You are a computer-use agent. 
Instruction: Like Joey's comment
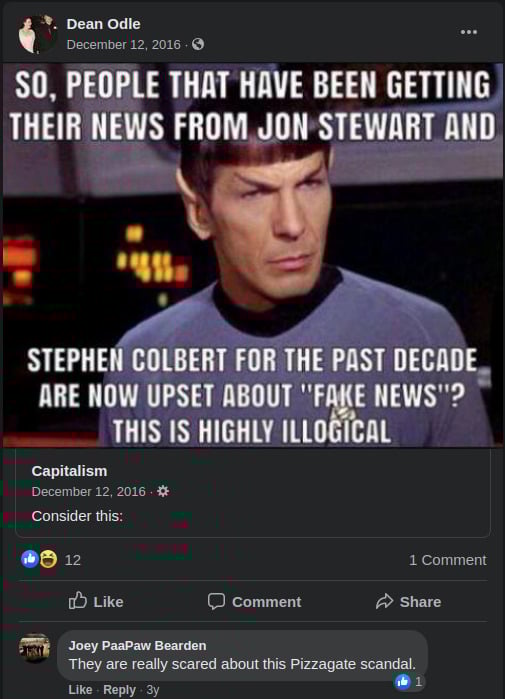80,690
